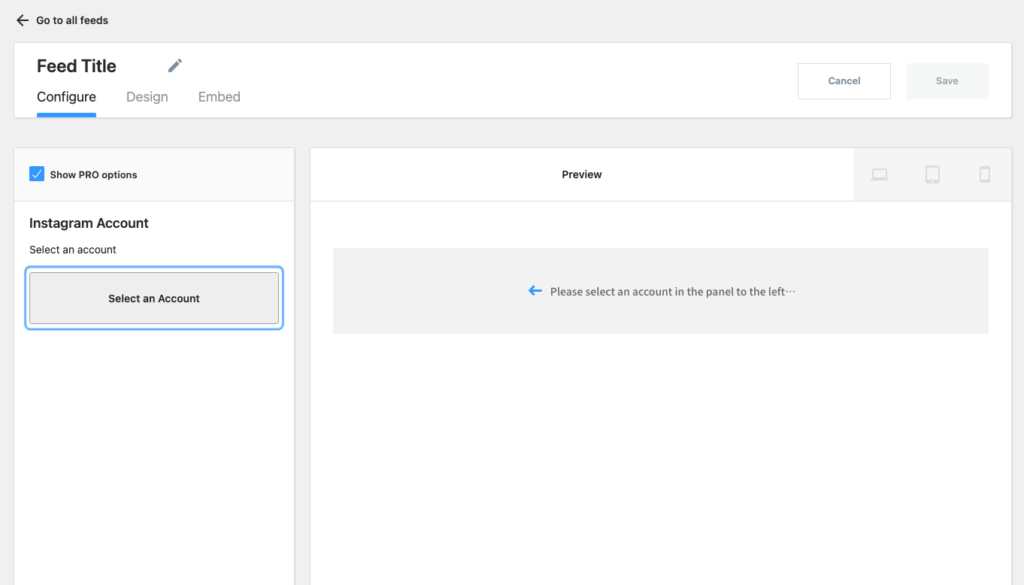Open the Design tab
Screen dimensions: 1024x585
(147, 97)
